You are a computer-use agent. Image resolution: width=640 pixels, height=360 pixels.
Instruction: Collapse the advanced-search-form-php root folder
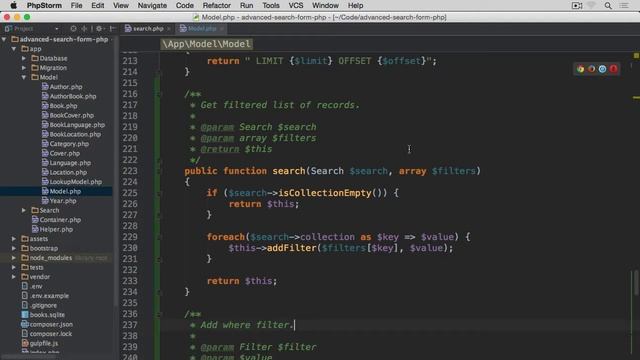[x=4, y=40]
